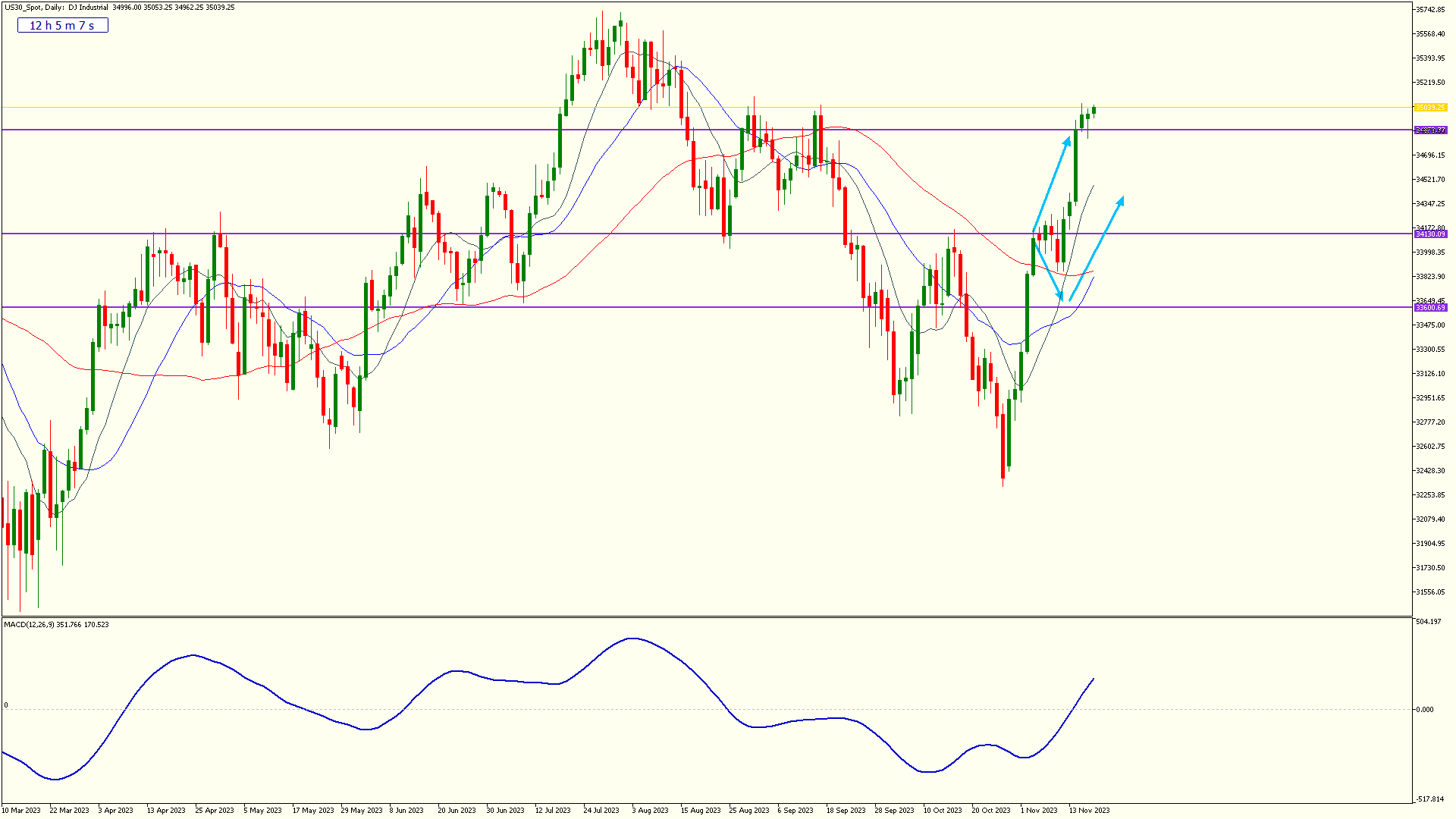Viewport: 1456px width, 819px height.
Task: Select the rightmost blue upward arrow head
Action: coord(1121,201)
